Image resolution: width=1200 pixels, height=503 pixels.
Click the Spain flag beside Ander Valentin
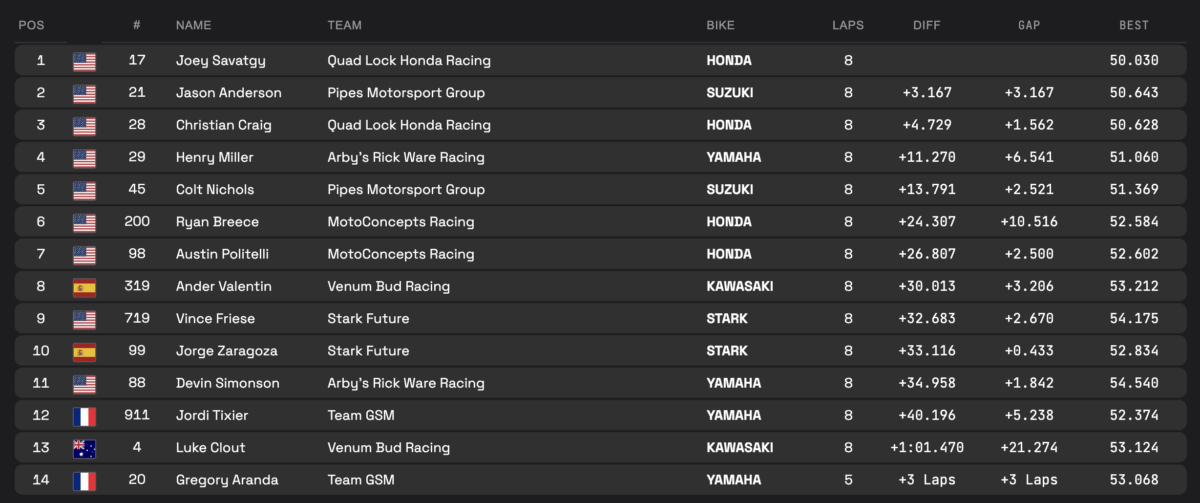pos(84,287)
